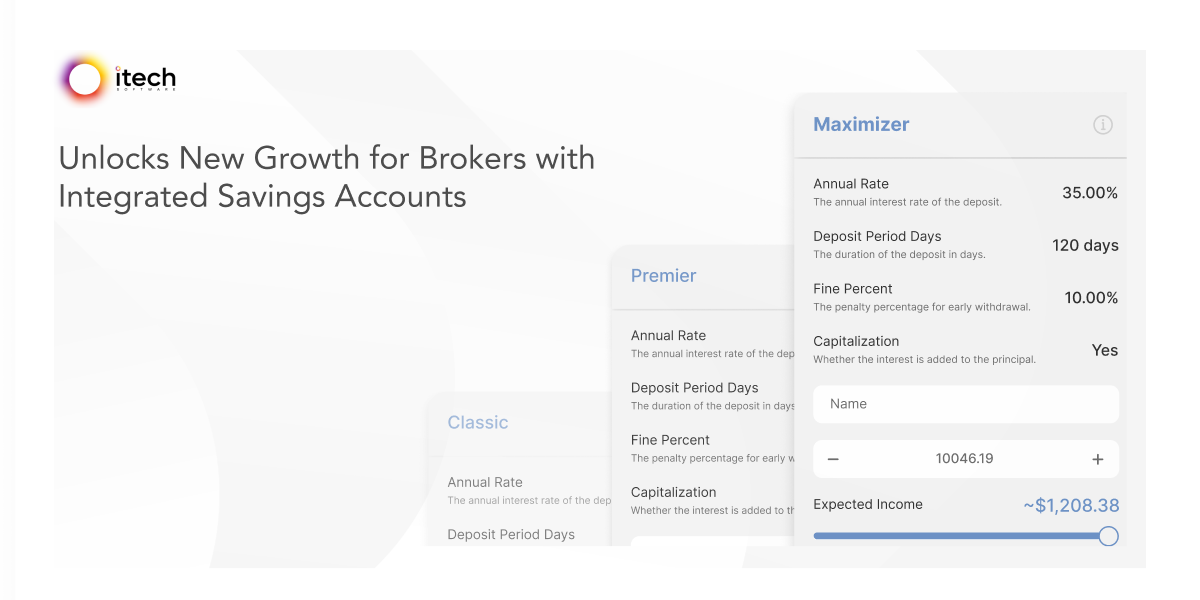This screenshot has height=600, width=1200.
Task: Click the Expected Income amount ~$1,208.38
Action: point(1072,505)
